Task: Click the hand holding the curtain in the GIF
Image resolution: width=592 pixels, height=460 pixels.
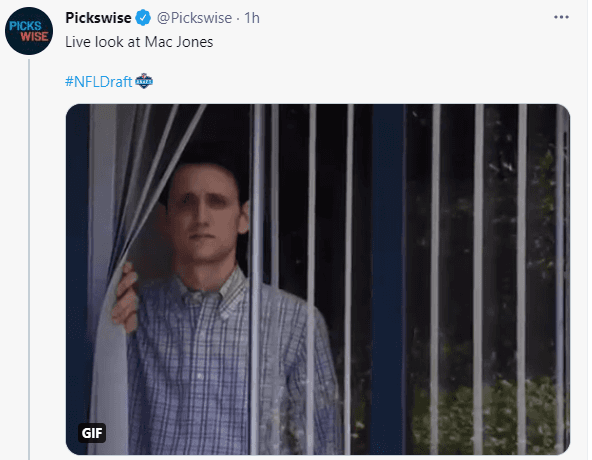Action: 125,298
